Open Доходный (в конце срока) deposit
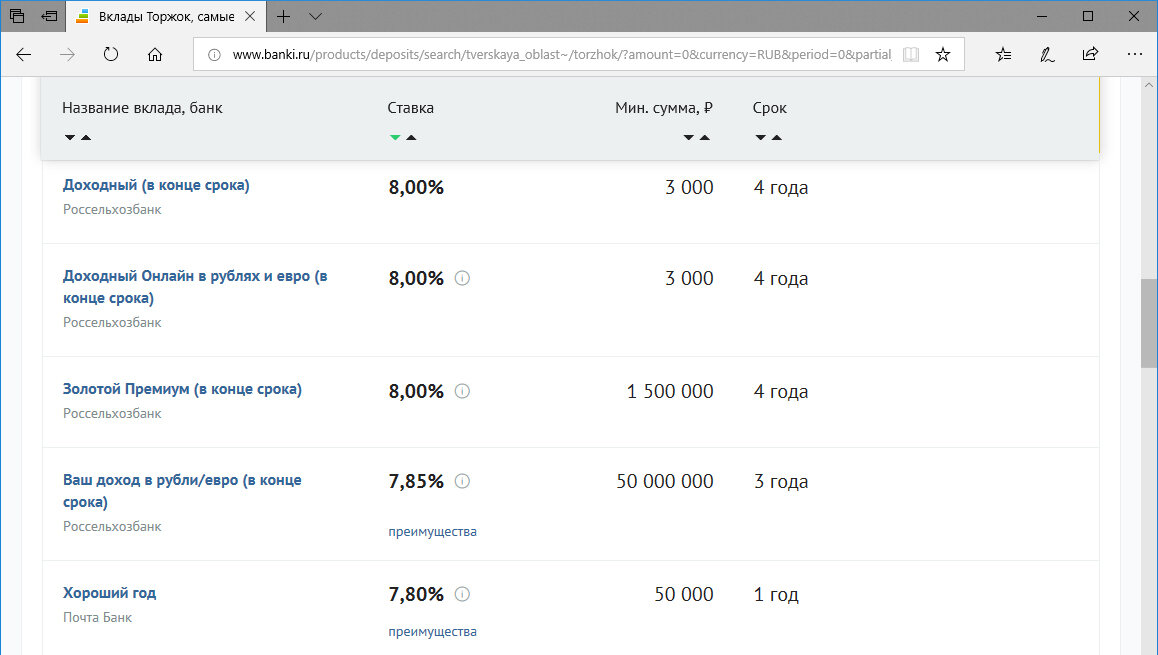The width and height of the screenshot is (1158, 655). click(156, 185)
